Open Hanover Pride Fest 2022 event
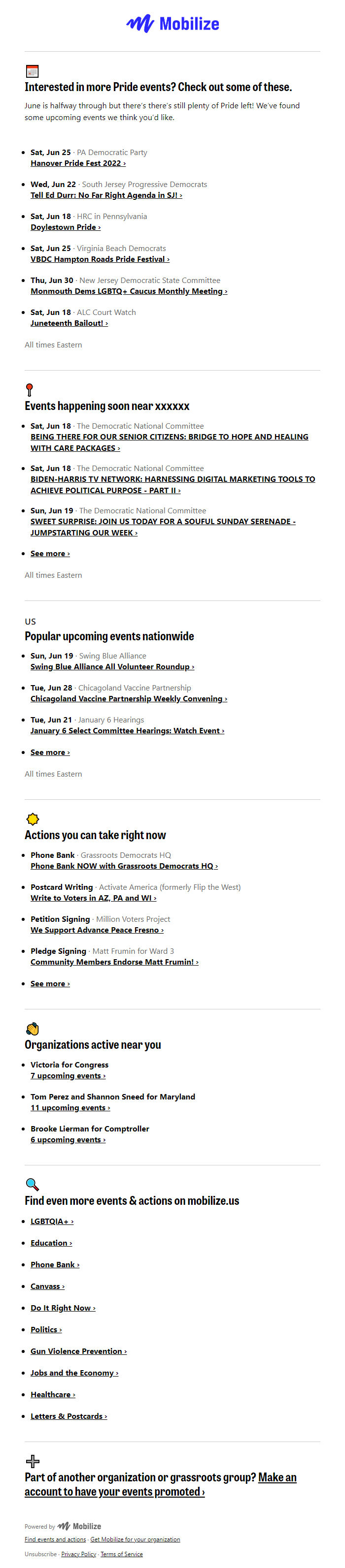 pyautogui.click(x=78, y=163)
